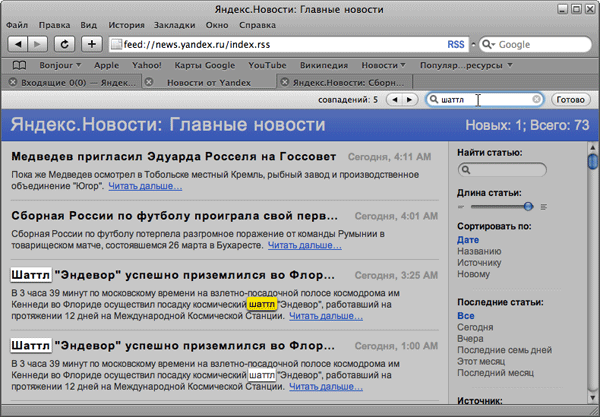Click the article length slider knob

pos(528,207)
